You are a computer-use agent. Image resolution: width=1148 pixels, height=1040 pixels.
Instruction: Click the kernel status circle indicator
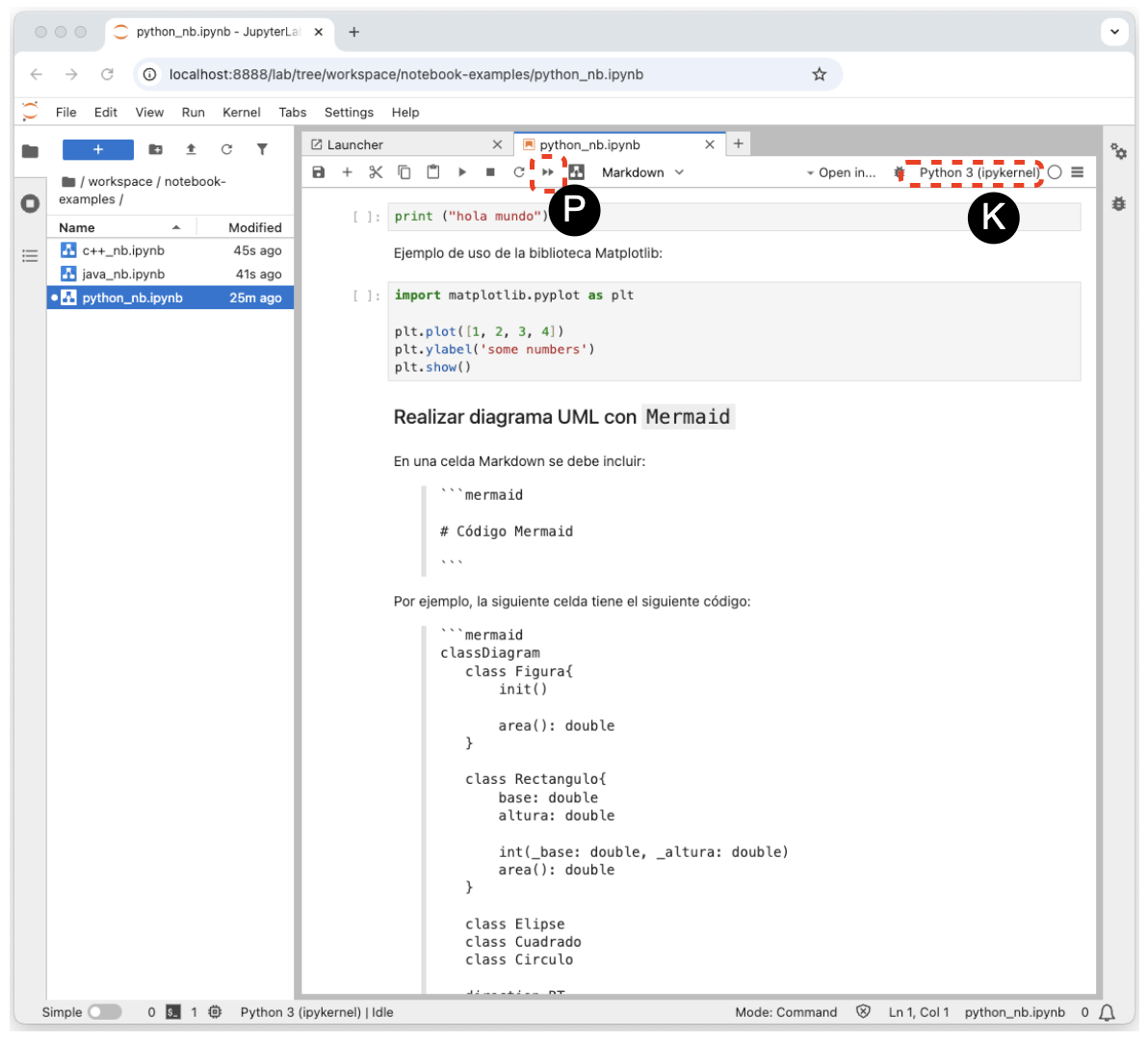click(x=1055, y=172)
